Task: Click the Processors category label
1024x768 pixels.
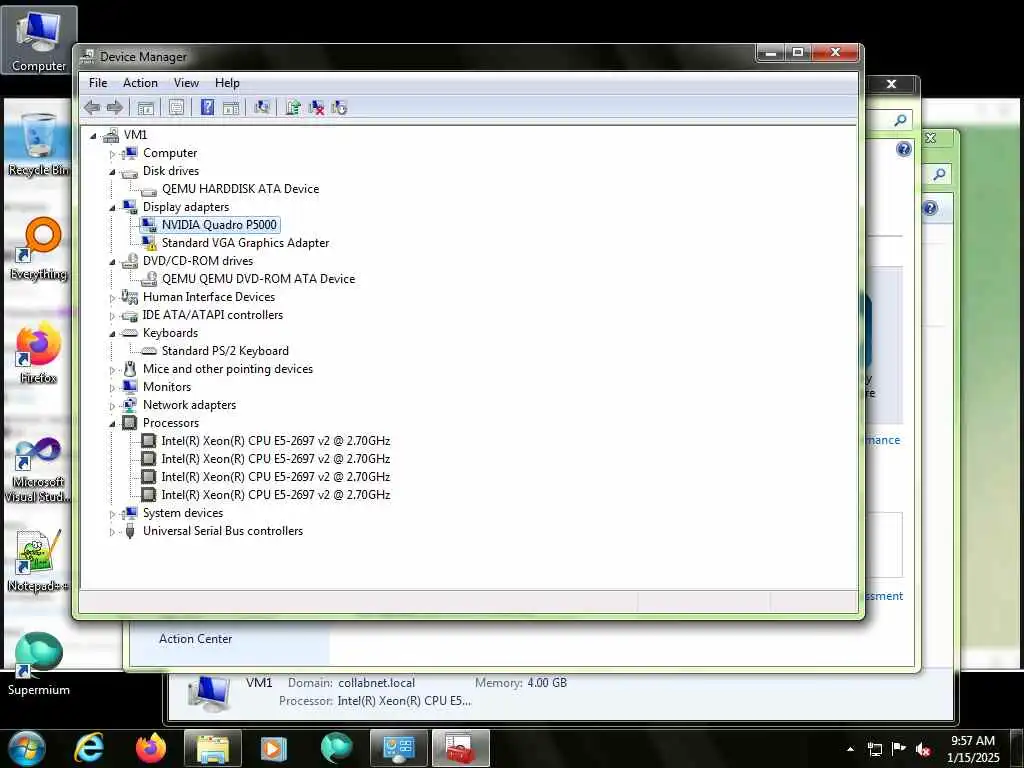Action: coord(170,423)
